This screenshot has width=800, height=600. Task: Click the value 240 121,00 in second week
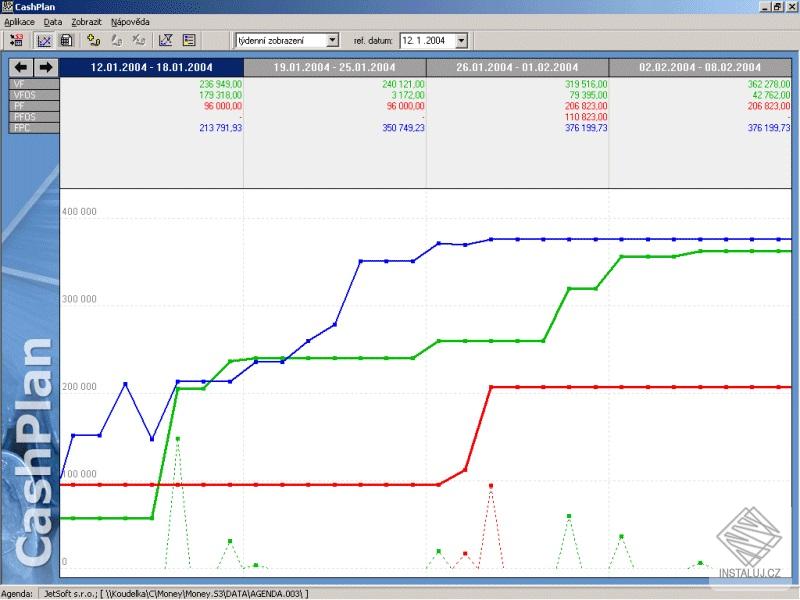[403, 84]
